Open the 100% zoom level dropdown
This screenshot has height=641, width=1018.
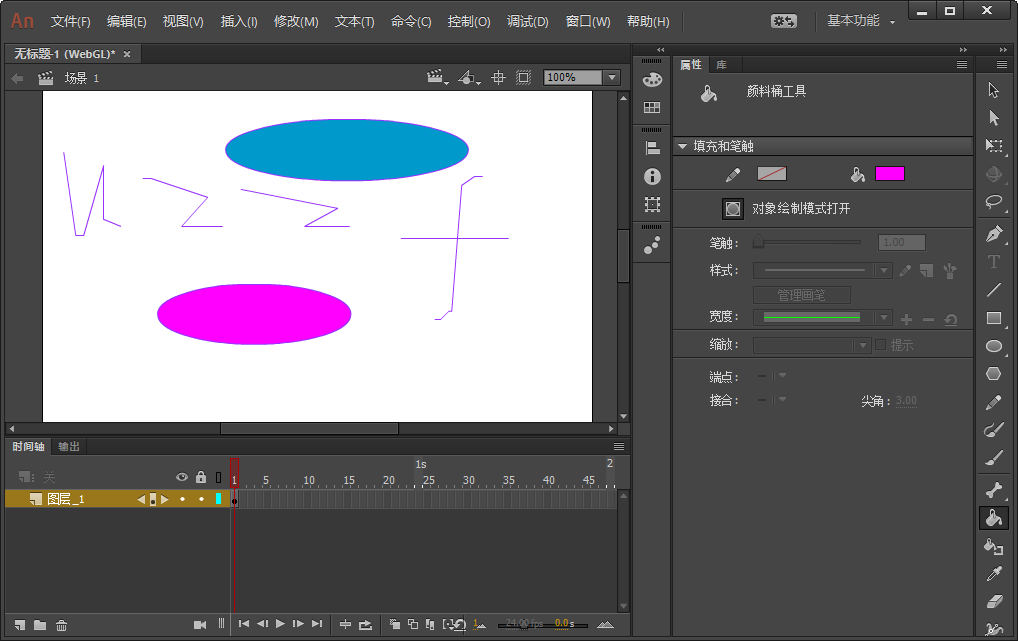[610, 77]
